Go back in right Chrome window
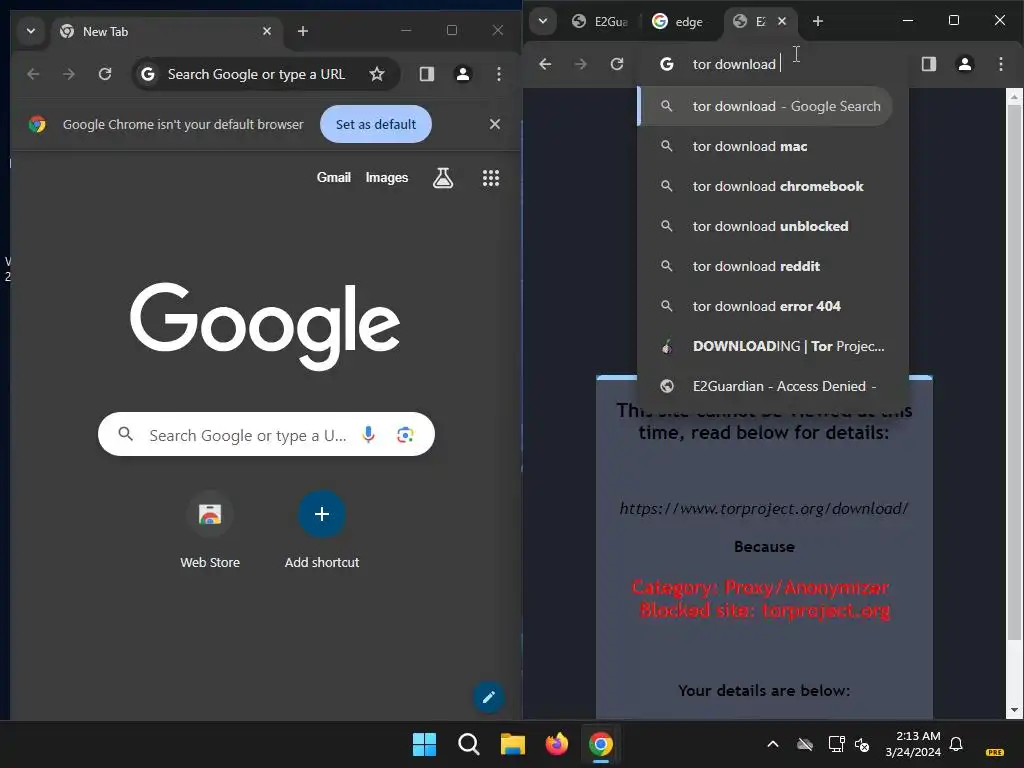This screenshot has width=1024, height=768. [545, 64]
